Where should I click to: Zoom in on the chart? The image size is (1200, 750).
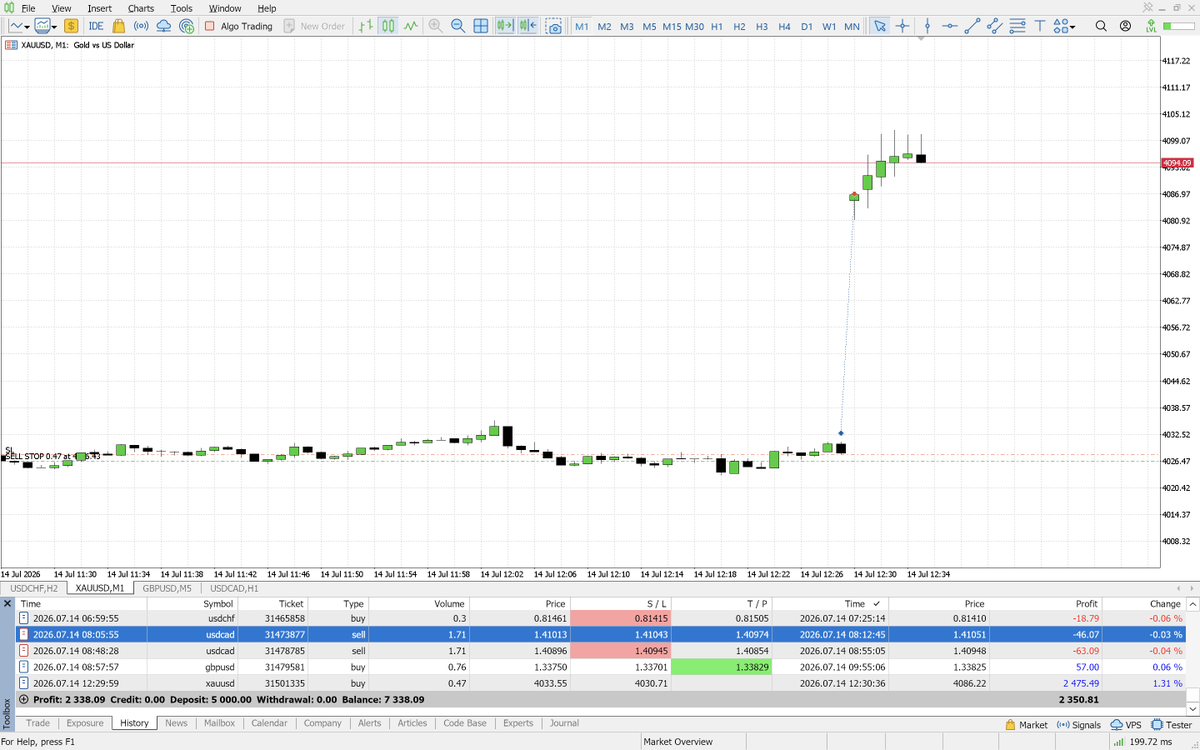[435, 26]
